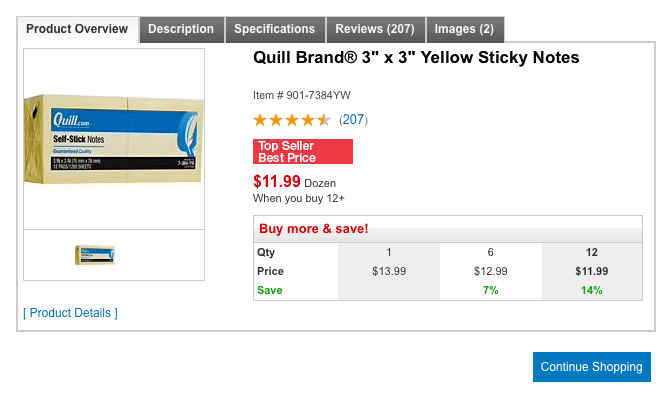670x400 pixels.
Task: Open the Specifications tab
Action: 274,29
